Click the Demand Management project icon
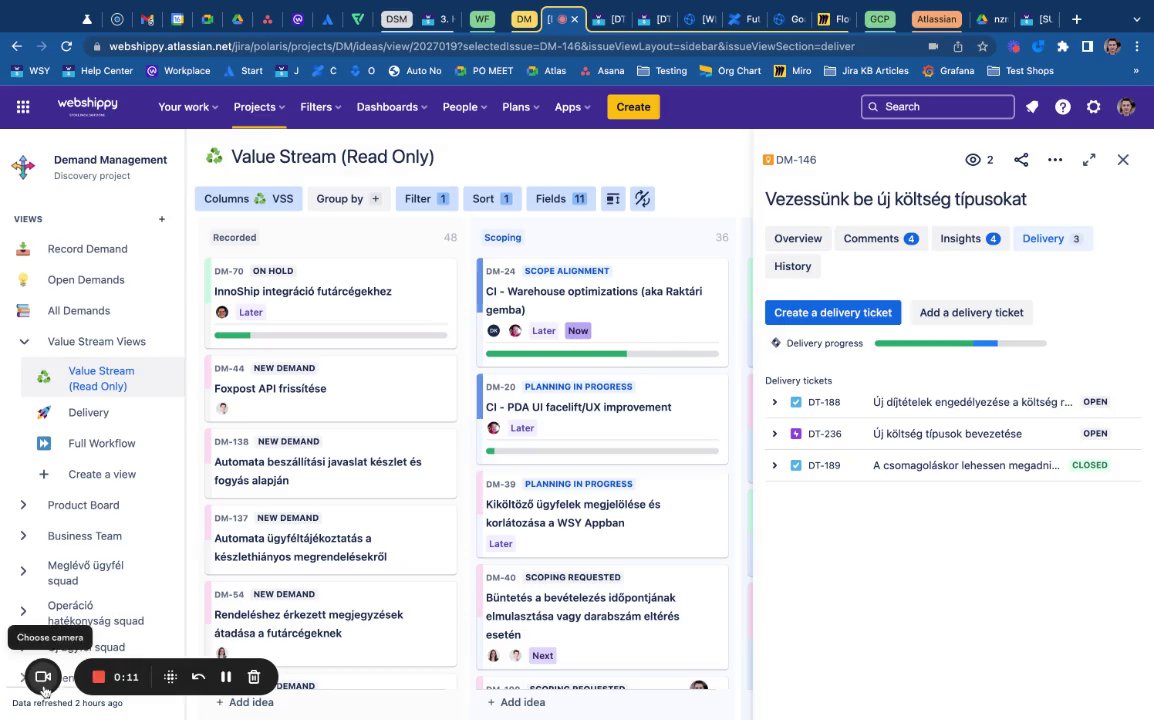The height and width of the screenshot is (720, 1154). tap(24, 167)
